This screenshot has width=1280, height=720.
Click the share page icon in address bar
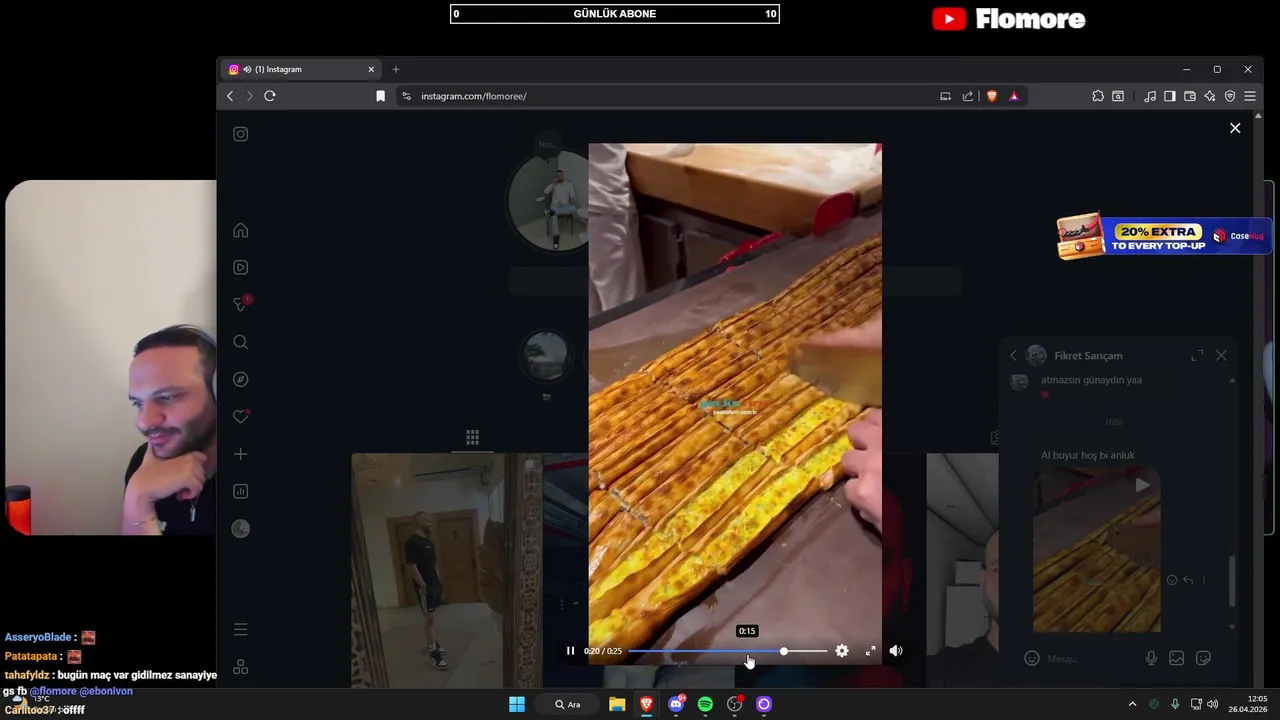968,96
